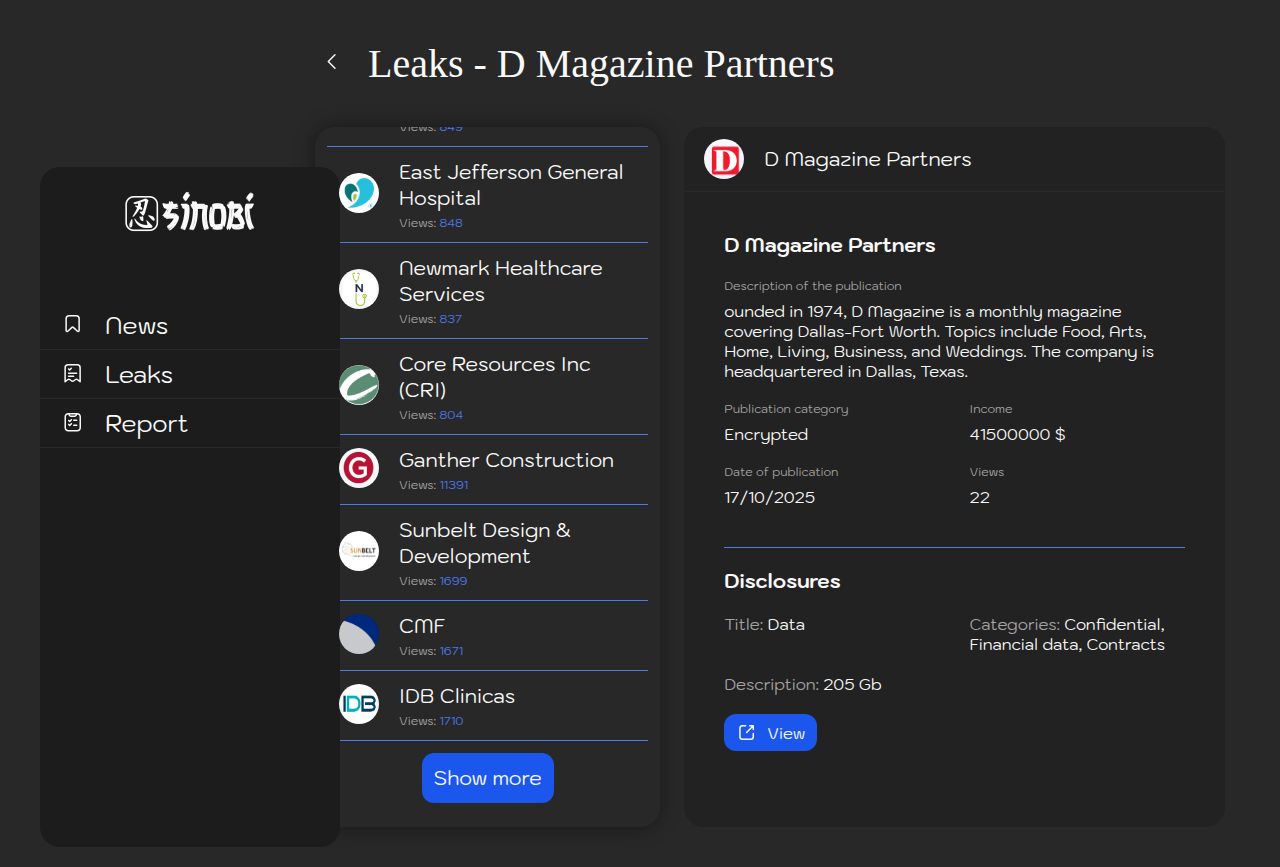Viewport: 1280px width, 867px height.
Task: Click the bookmark icon next to News
Action: [x=72, y=324]
